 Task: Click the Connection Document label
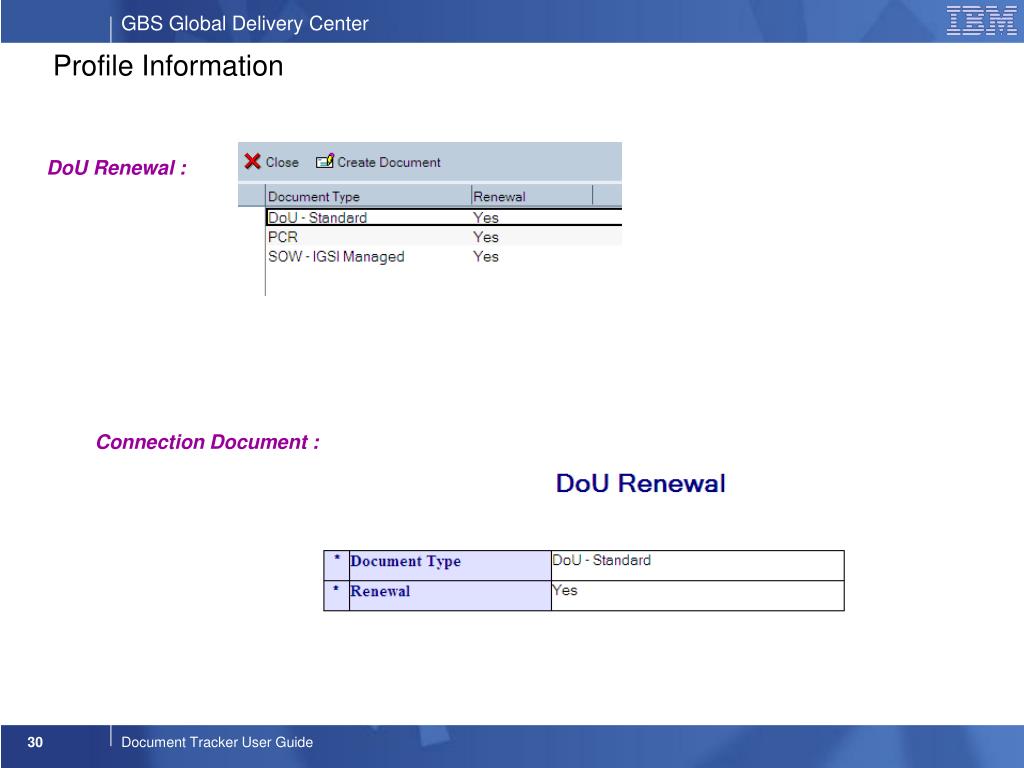208,442
